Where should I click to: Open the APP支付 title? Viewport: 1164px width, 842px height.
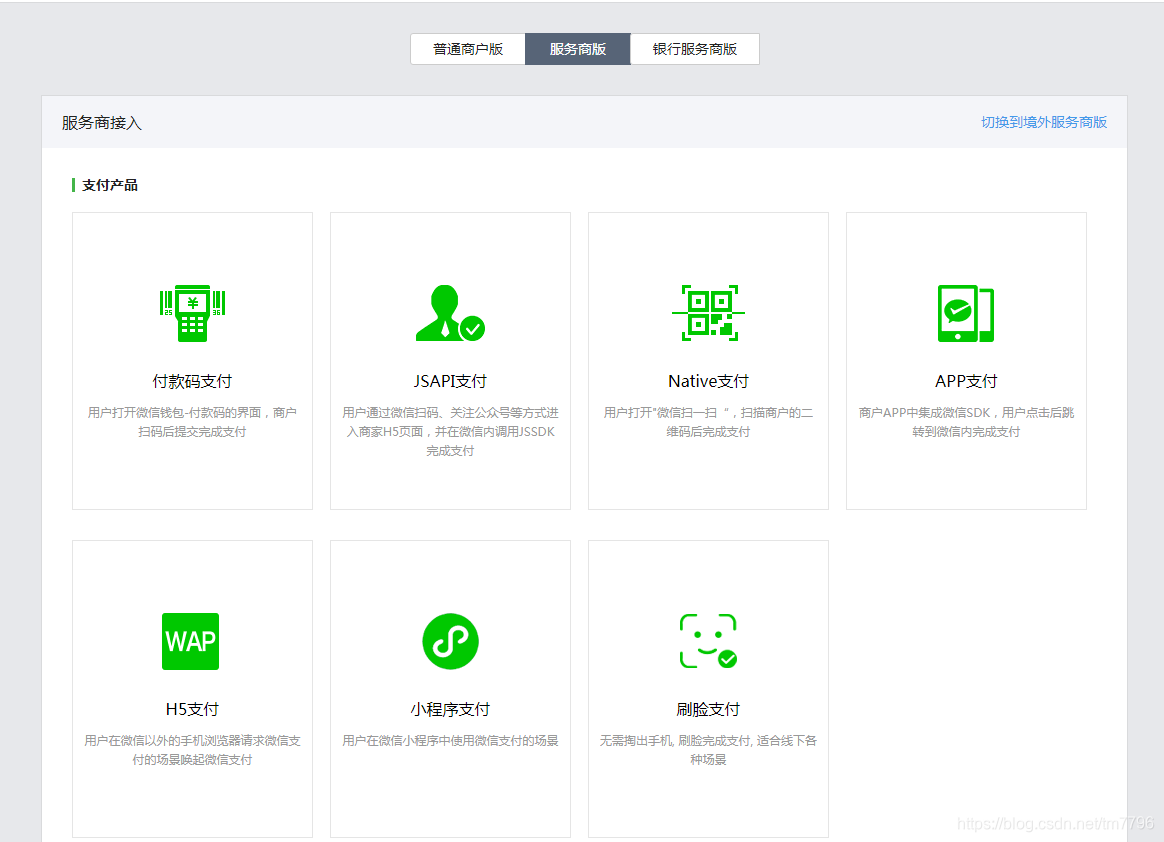pyautogui.click(x=966, y=381)
